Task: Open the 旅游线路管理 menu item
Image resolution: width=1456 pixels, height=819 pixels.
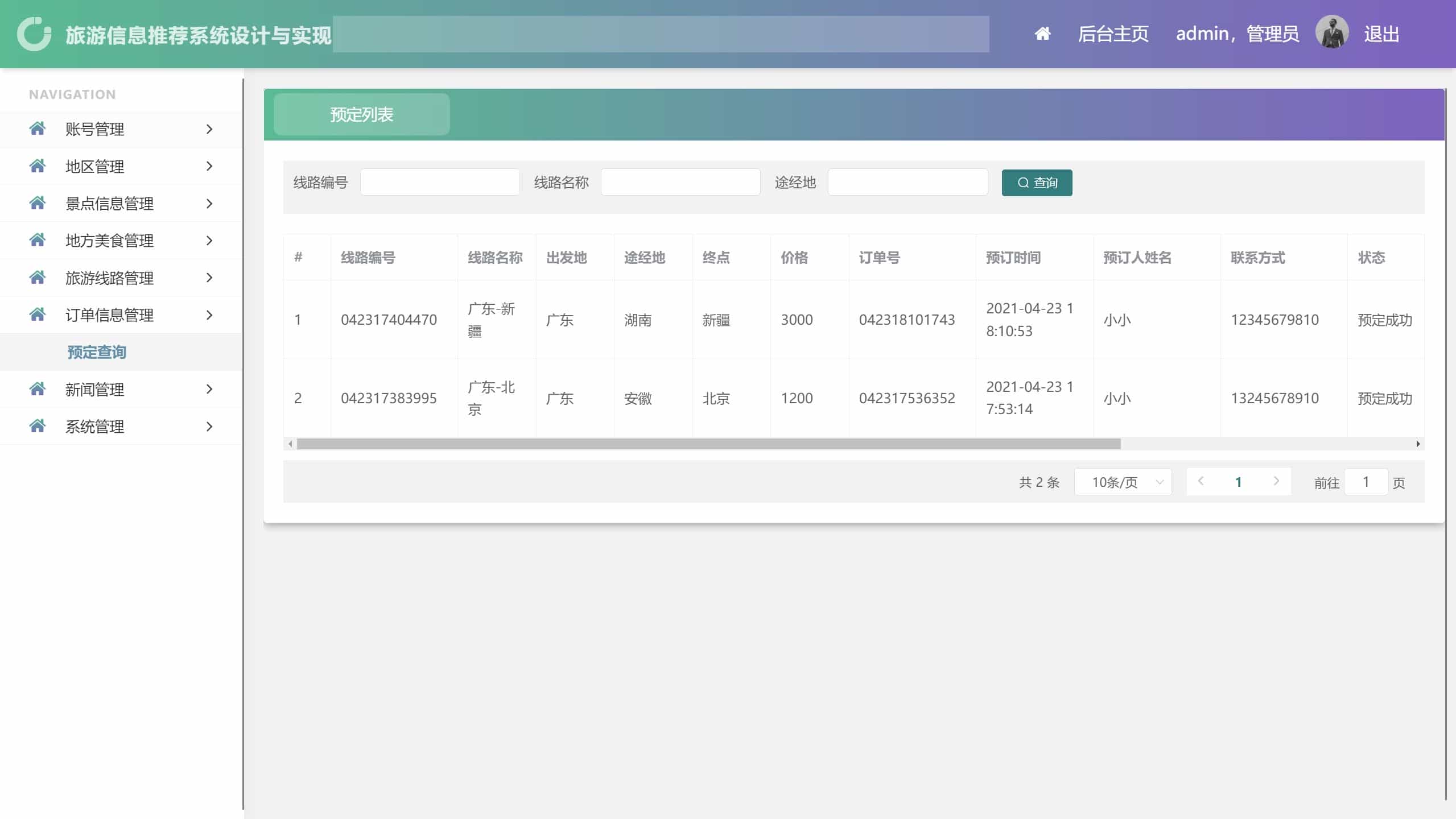Action: click(x=121, y=278)
